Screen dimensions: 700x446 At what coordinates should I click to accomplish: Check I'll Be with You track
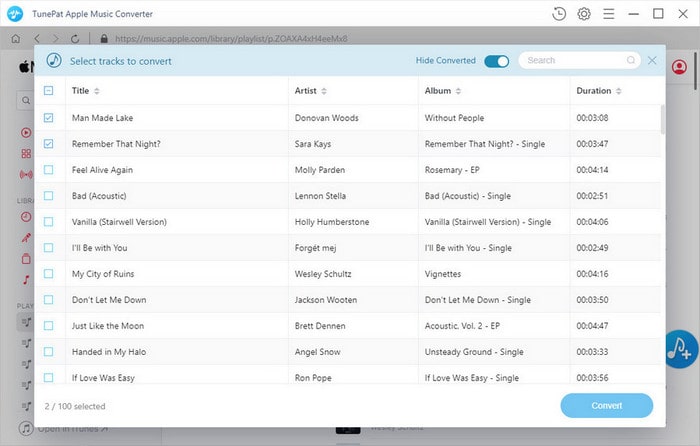pyautogui.click(x=49, y=248)
